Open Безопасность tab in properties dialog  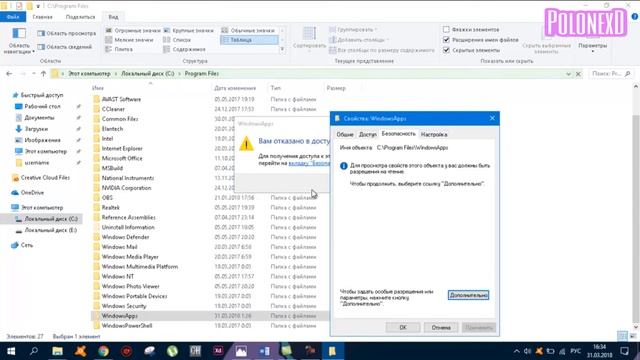tap(398, 134)
